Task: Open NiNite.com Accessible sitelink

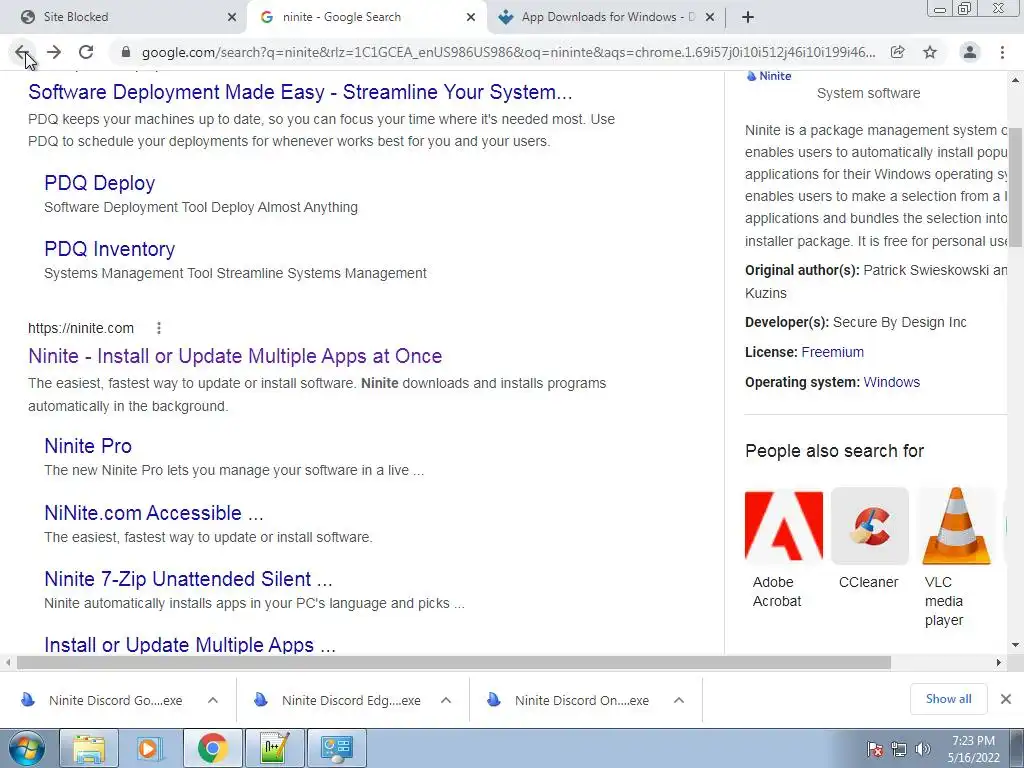Action: [x=153, y=513]
